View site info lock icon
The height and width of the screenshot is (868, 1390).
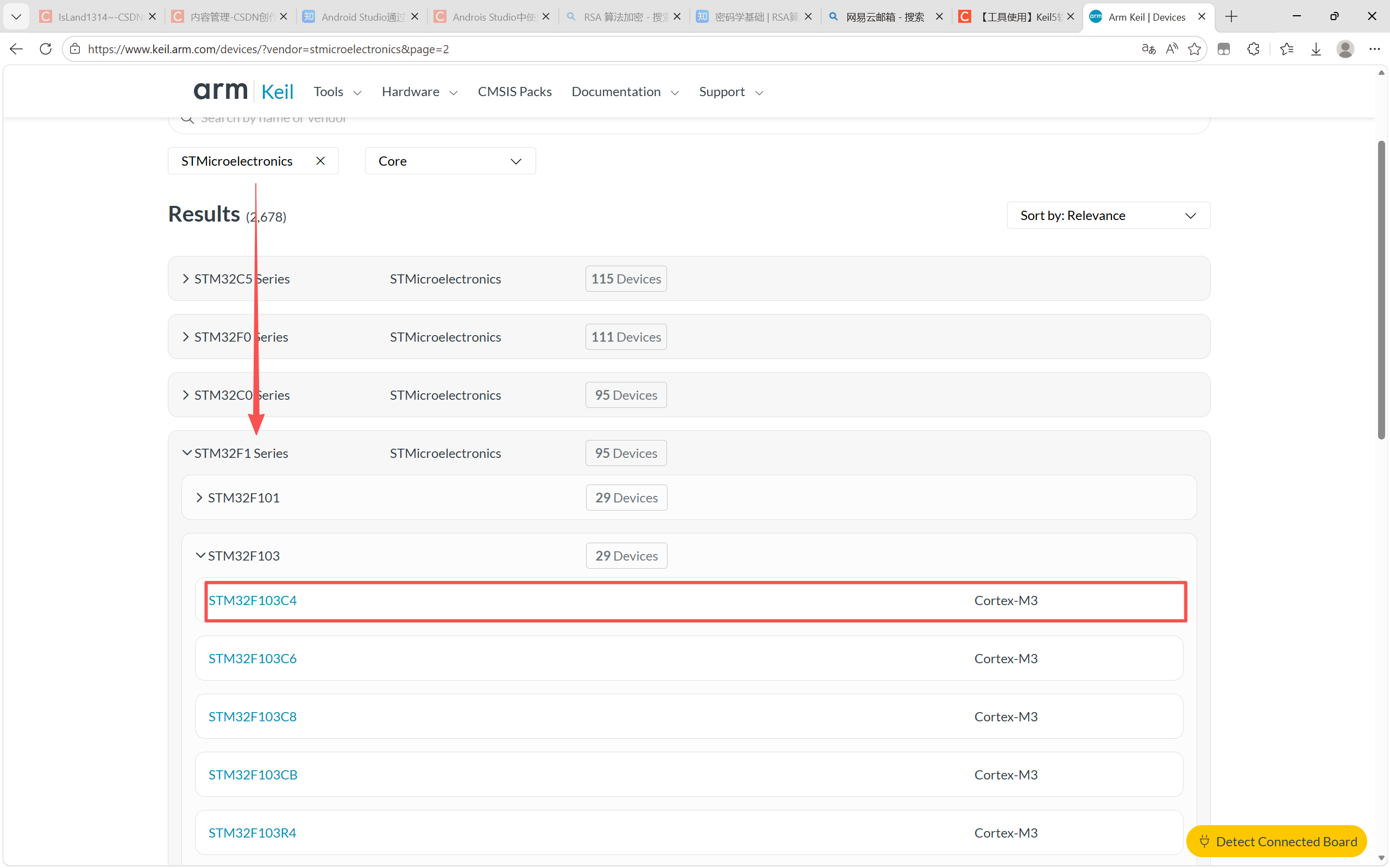pos(74,49)
